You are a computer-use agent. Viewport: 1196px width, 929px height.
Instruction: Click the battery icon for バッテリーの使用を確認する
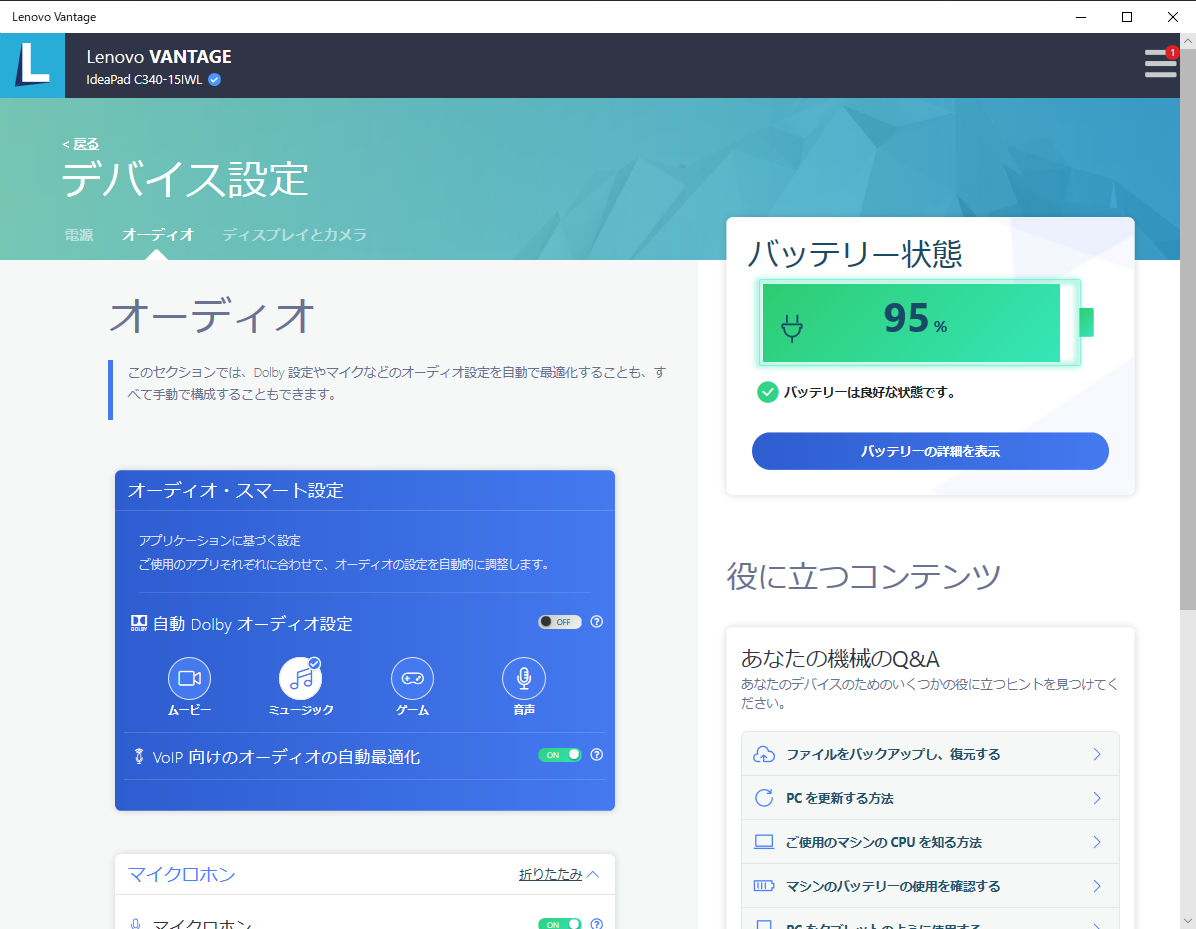click(764, 886)
